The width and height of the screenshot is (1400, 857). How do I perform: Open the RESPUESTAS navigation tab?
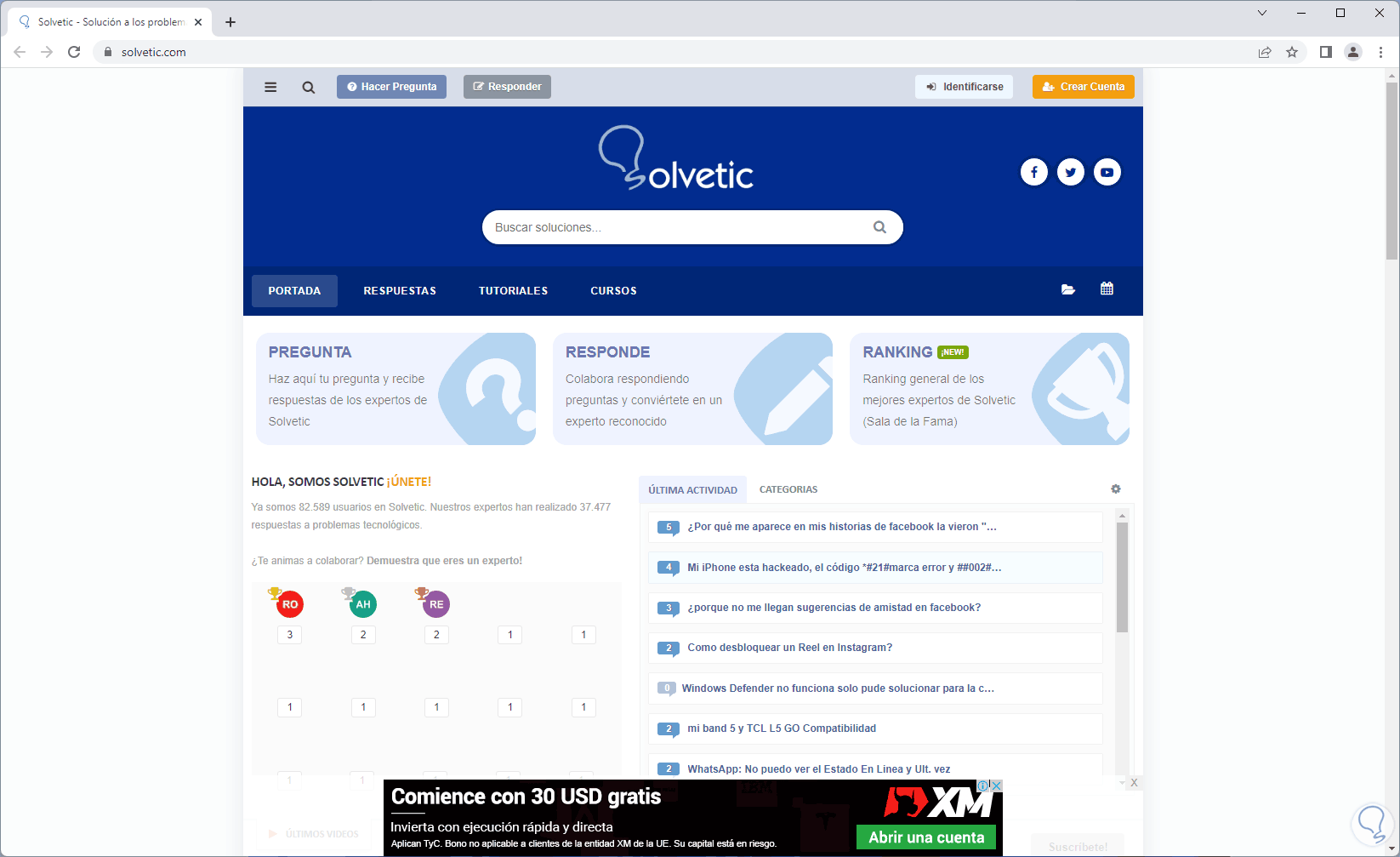tap(400, 291)
